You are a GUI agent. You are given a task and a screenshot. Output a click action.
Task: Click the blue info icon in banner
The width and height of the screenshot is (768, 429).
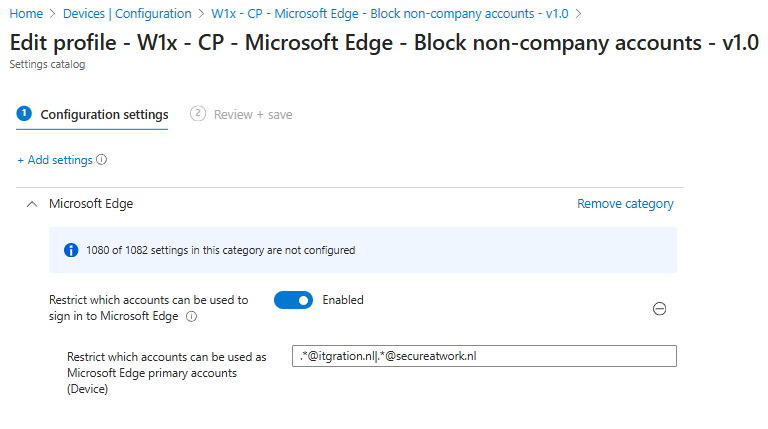pos(71,250)
